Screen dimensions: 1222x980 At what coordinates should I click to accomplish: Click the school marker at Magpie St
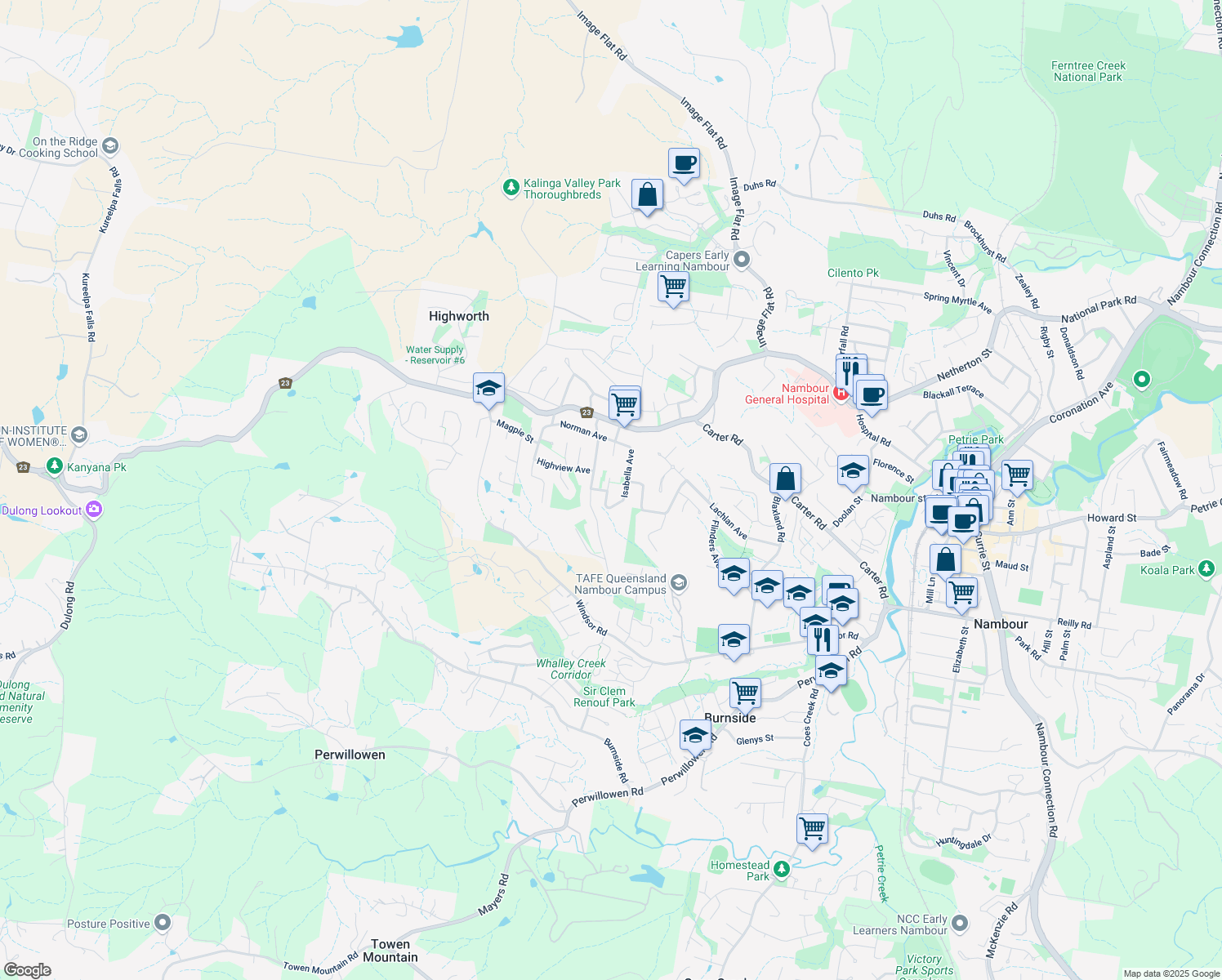[x=488, y=389]
